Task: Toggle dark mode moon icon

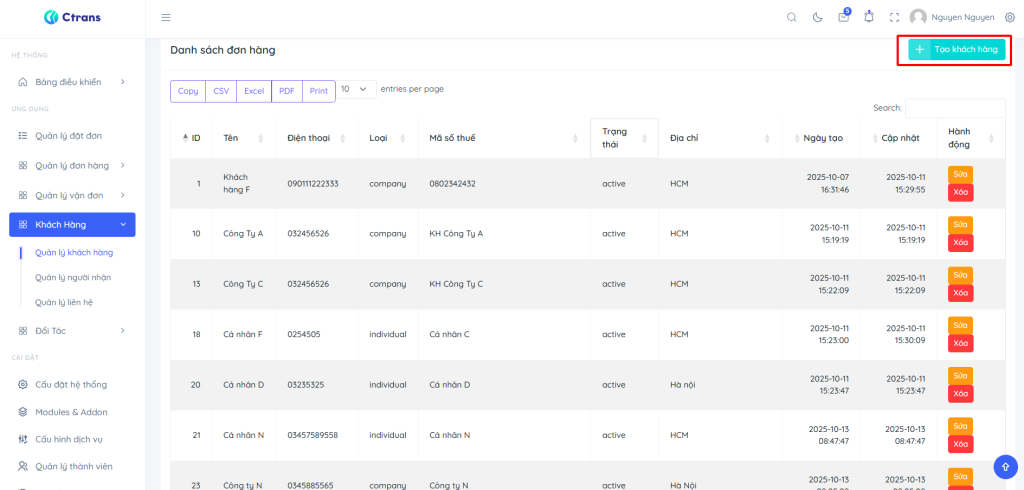Action: pyautogui.click(x=818, y=17)
